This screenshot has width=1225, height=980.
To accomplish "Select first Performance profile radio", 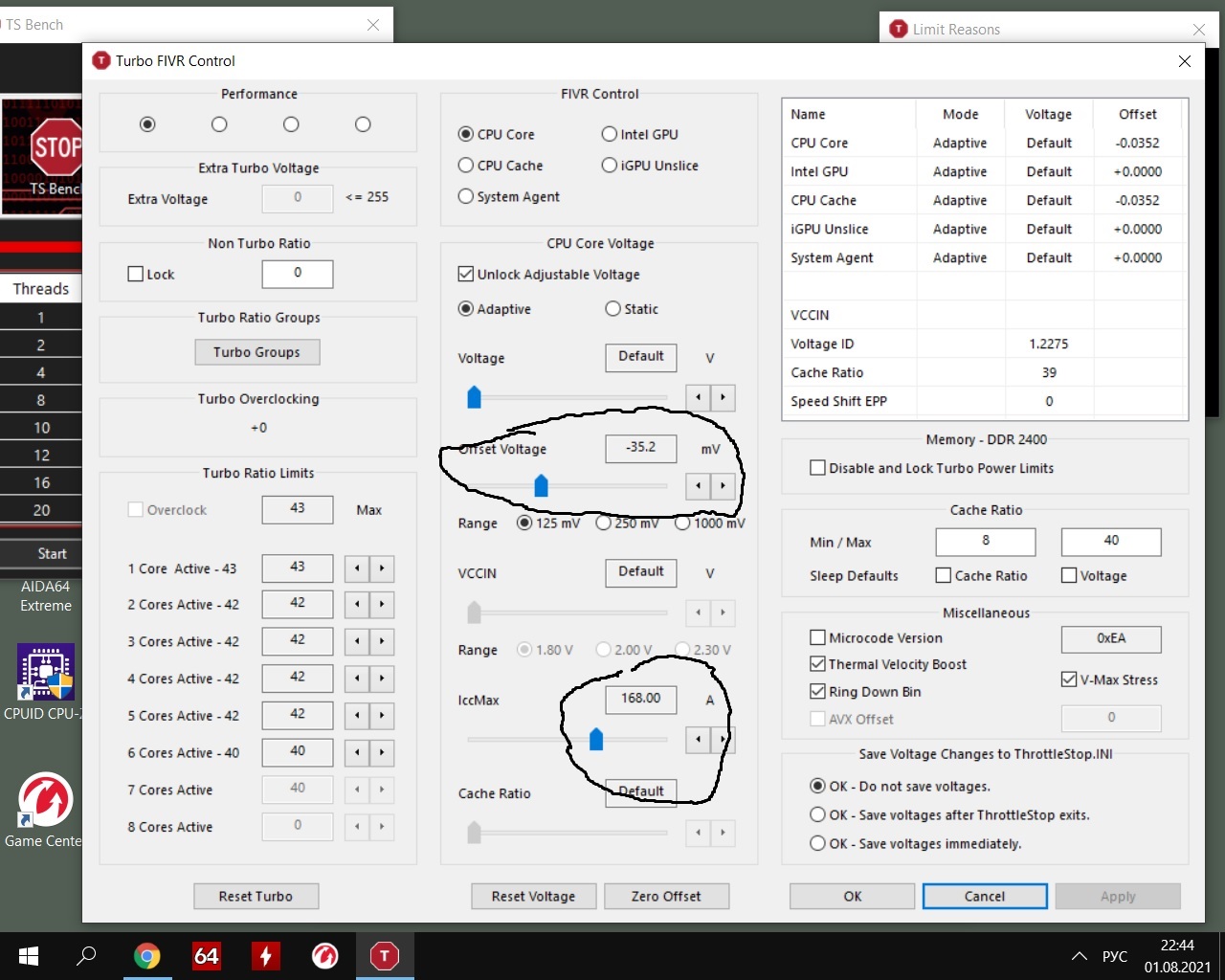I will pos(147,124).
